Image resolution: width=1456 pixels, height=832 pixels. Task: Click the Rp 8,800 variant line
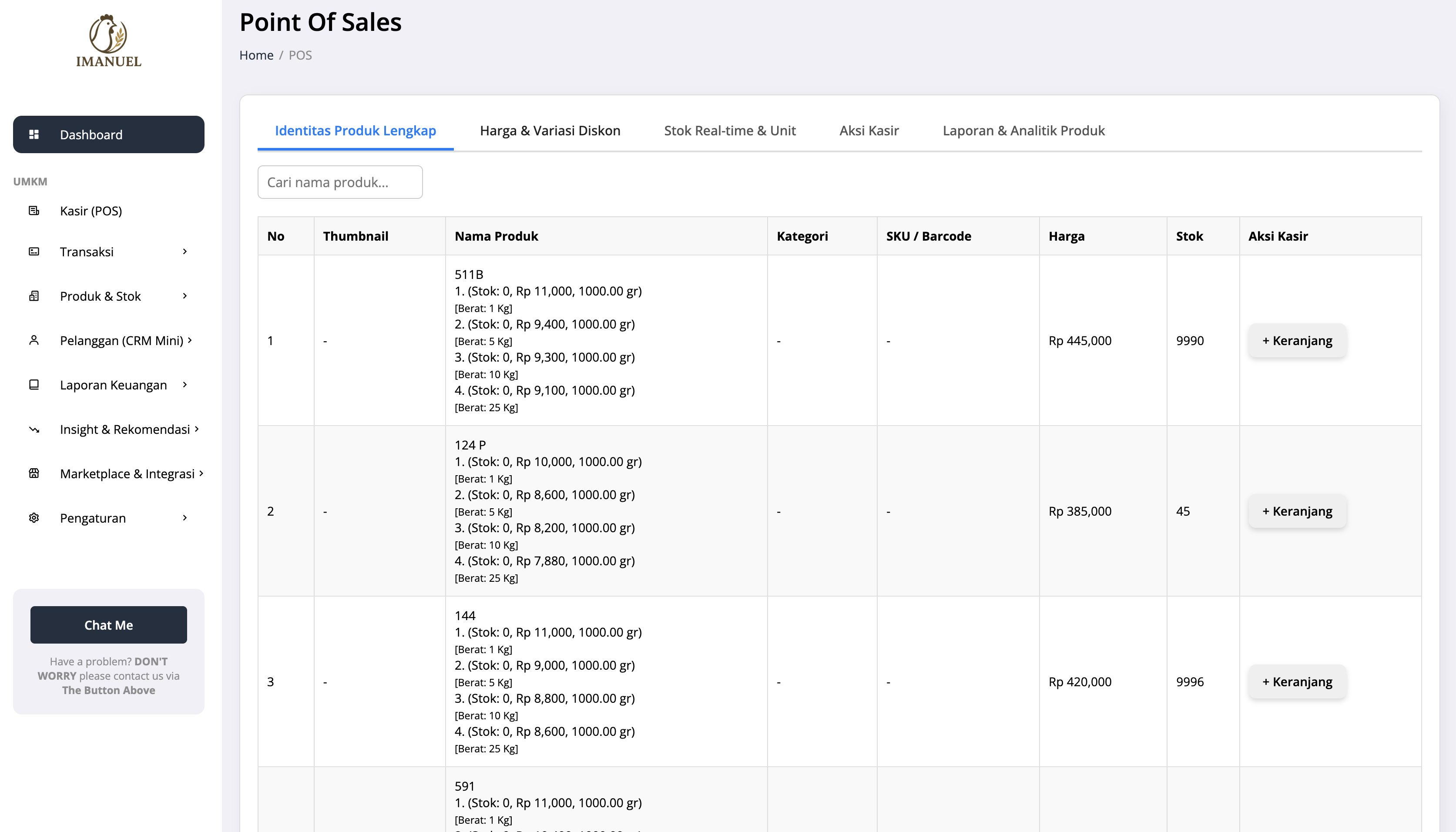(x=544, y=699)
